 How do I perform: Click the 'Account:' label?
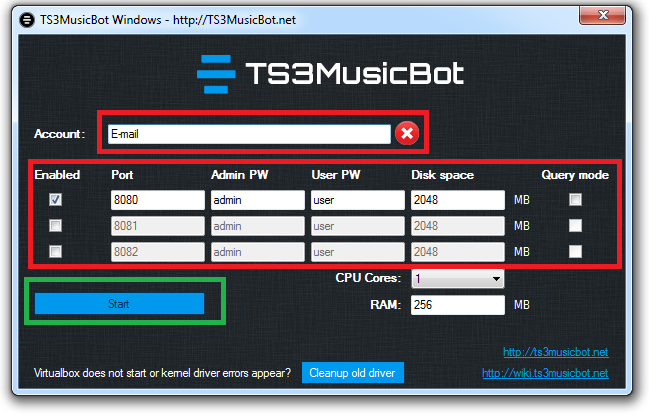[x=60, y=134]
